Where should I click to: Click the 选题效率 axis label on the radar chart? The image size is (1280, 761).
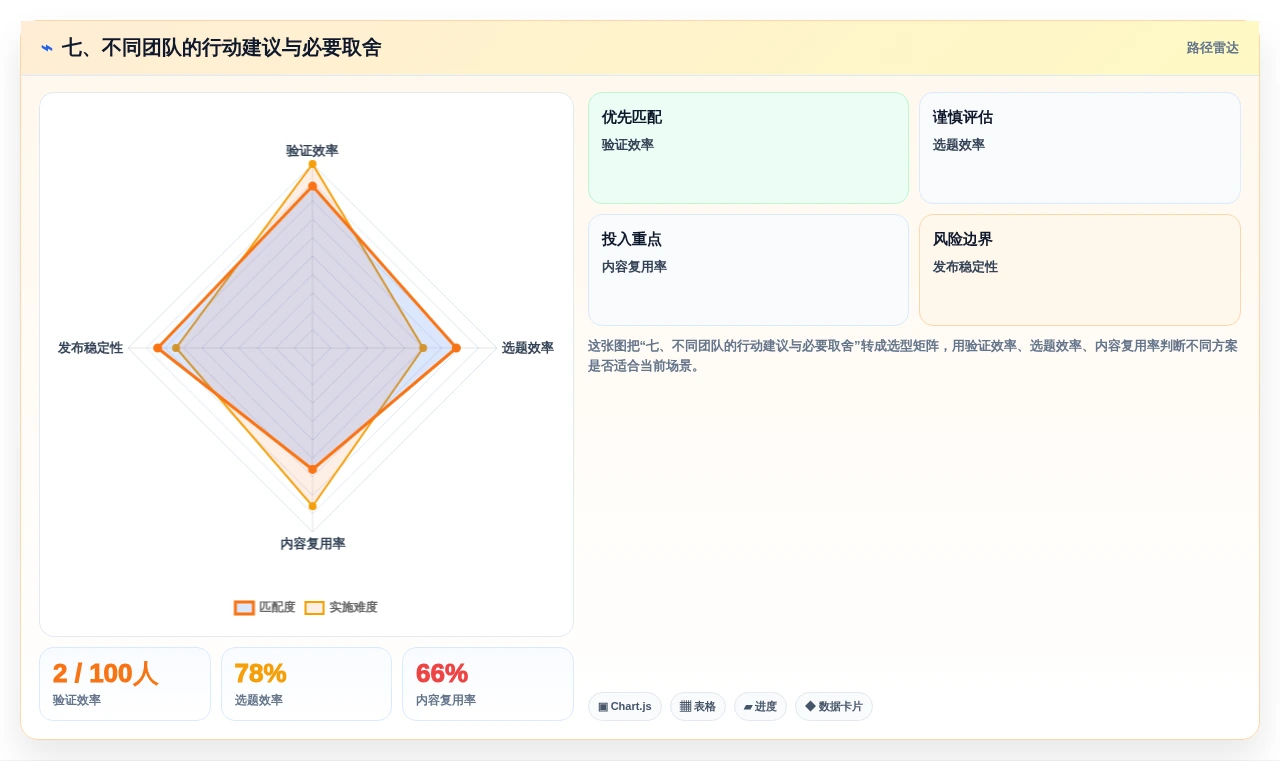point(528,348)
